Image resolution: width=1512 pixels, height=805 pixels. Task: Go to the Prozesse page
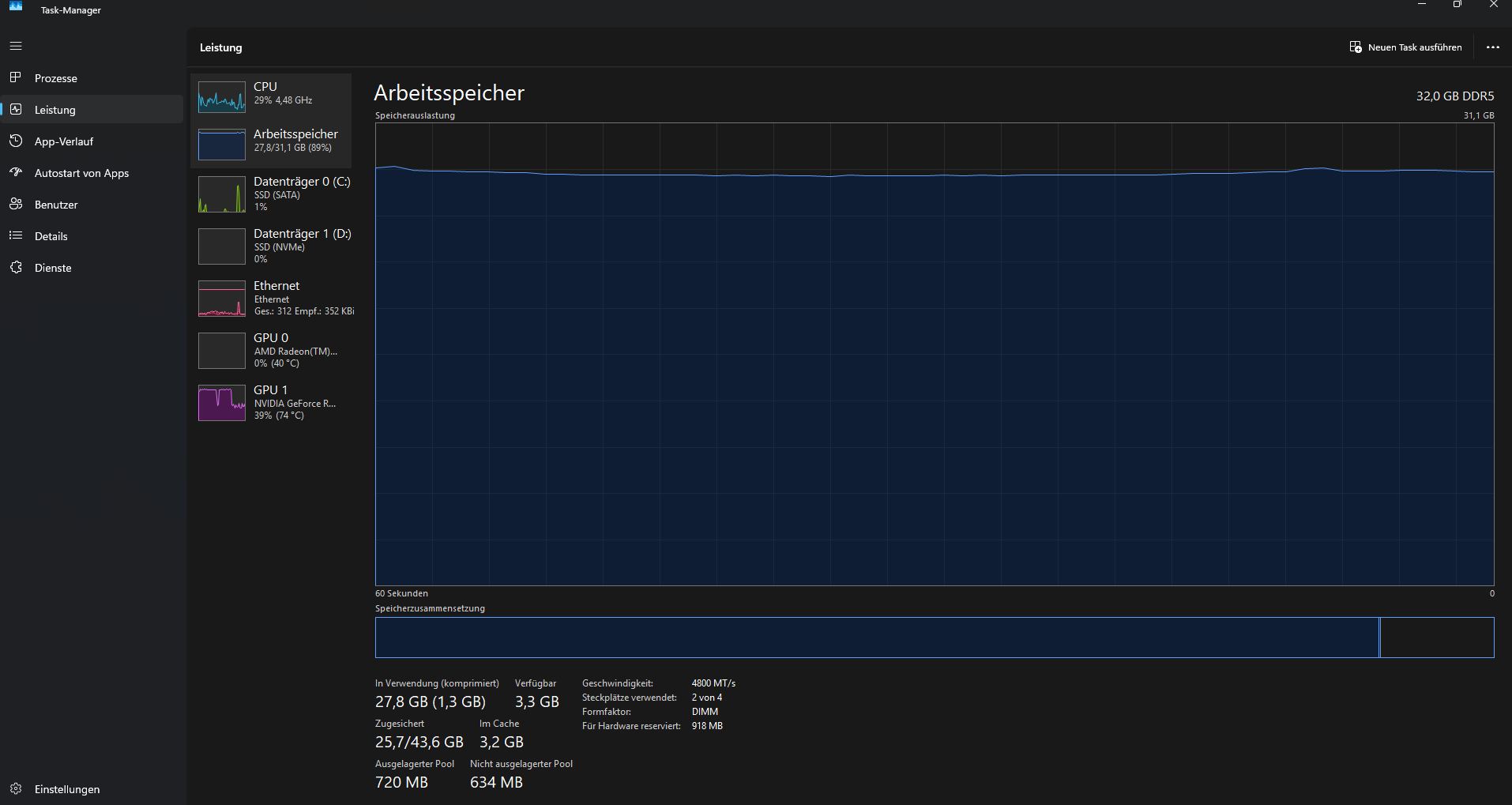[92, 77]
